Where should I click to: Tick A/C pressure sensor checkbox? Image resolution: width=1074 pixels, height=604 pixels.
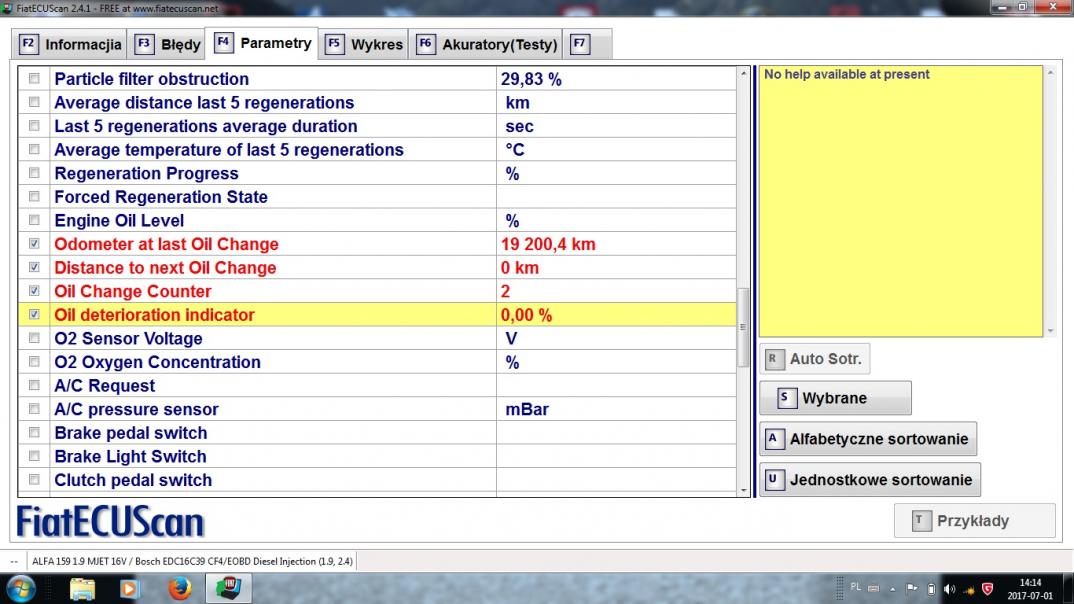pyautogui.click(x=34, y=409)
